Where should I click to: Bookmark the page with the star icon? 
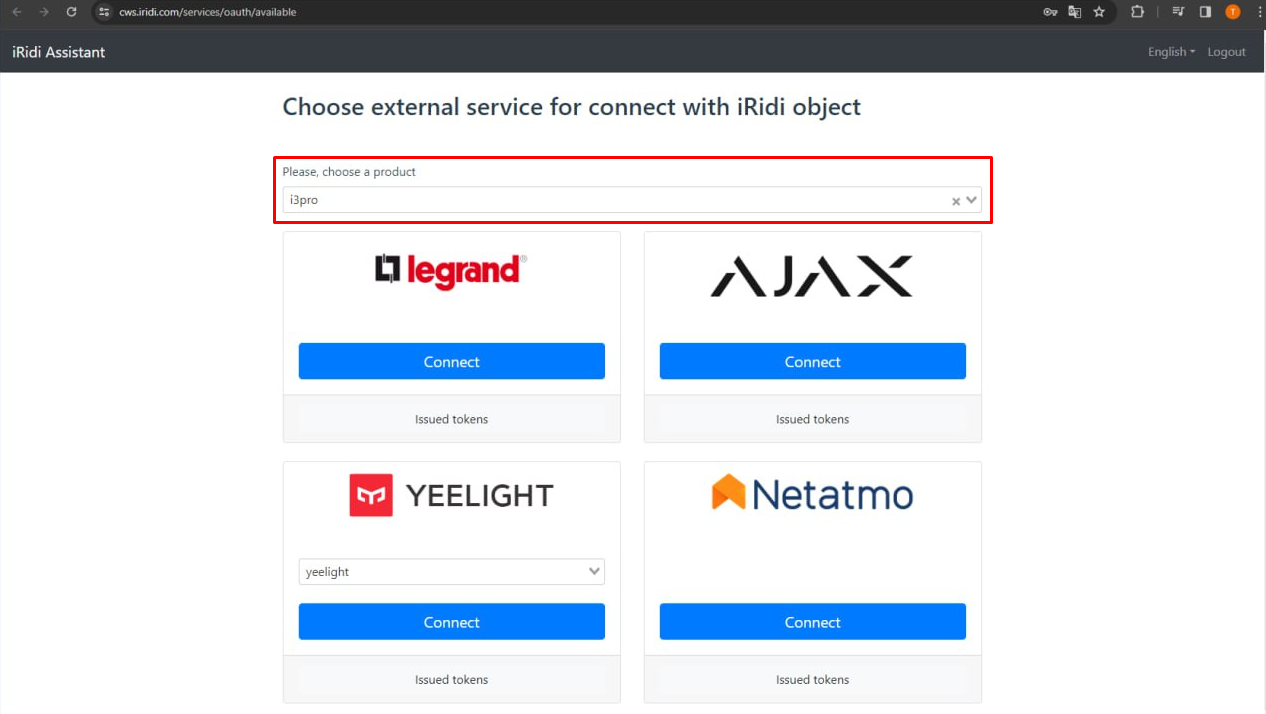pyautogui.click(x=1098, y=12)
